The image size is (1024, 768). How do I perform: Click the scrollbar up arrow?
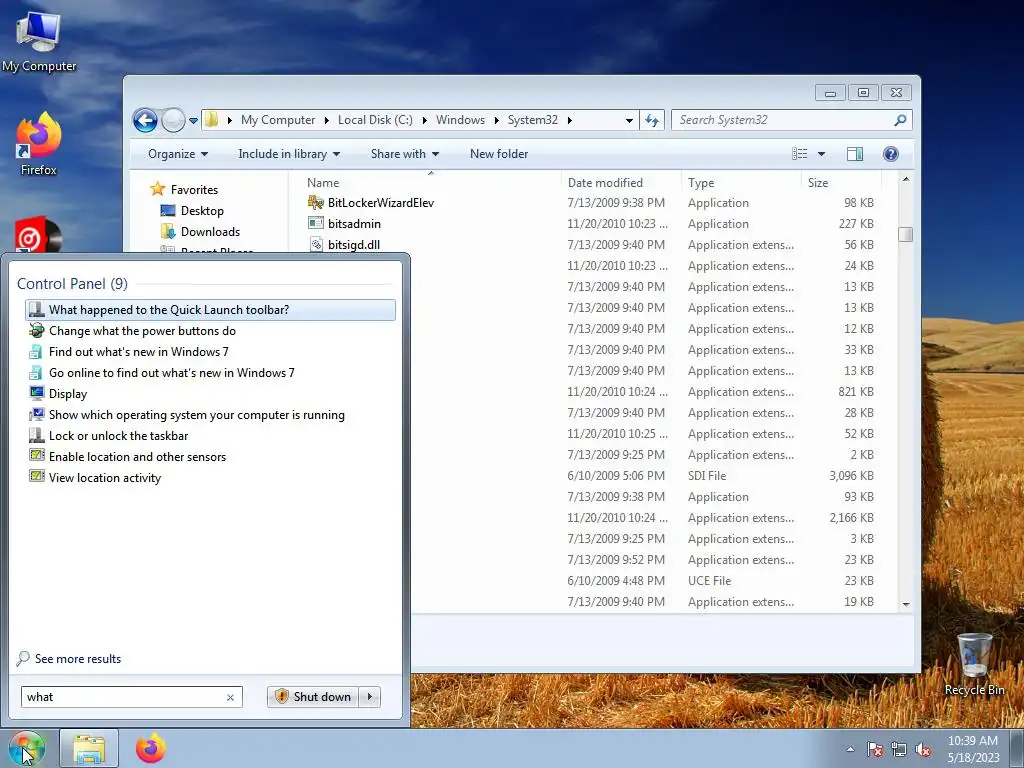pyautogui.click(x=906, y=179)
